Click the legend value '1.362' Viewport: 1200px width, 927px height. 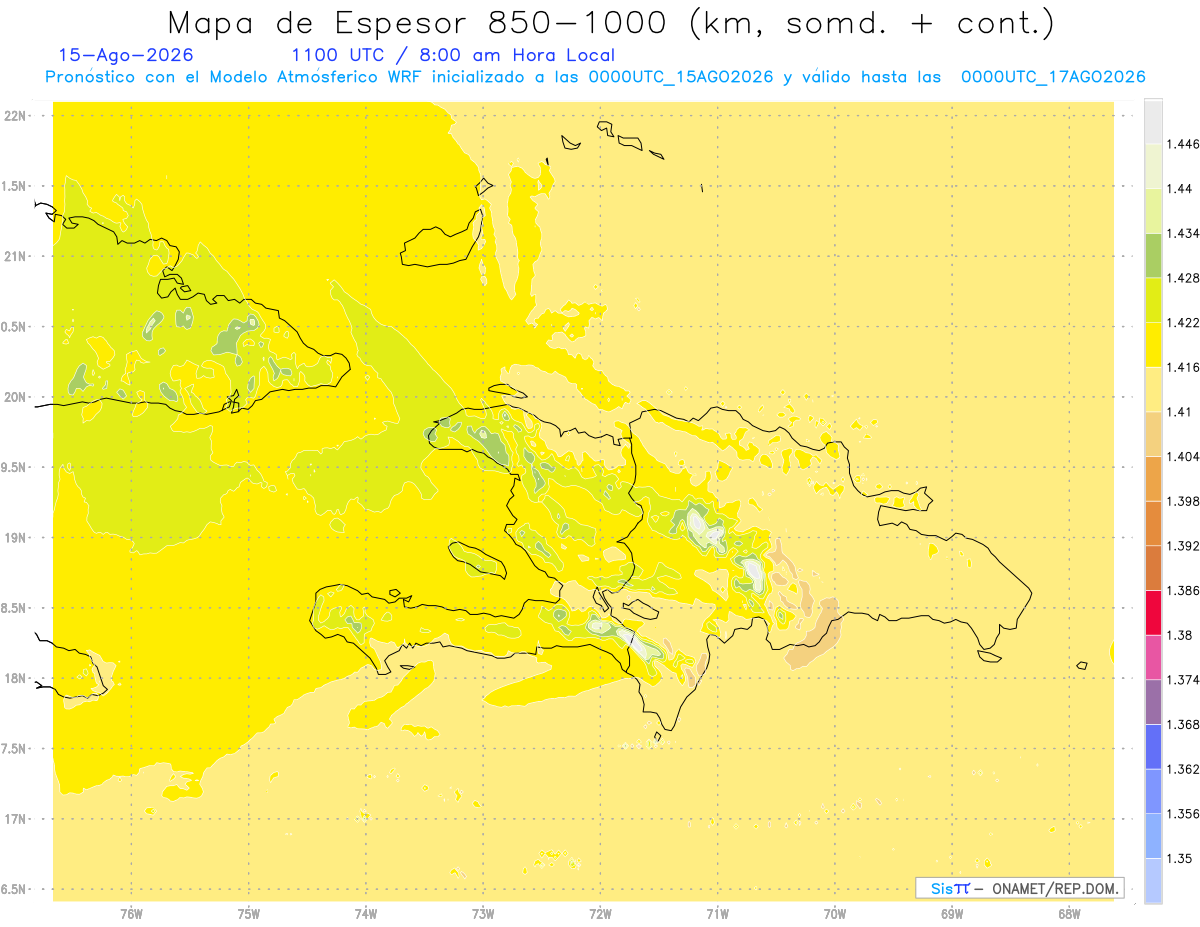(1183, 769)
